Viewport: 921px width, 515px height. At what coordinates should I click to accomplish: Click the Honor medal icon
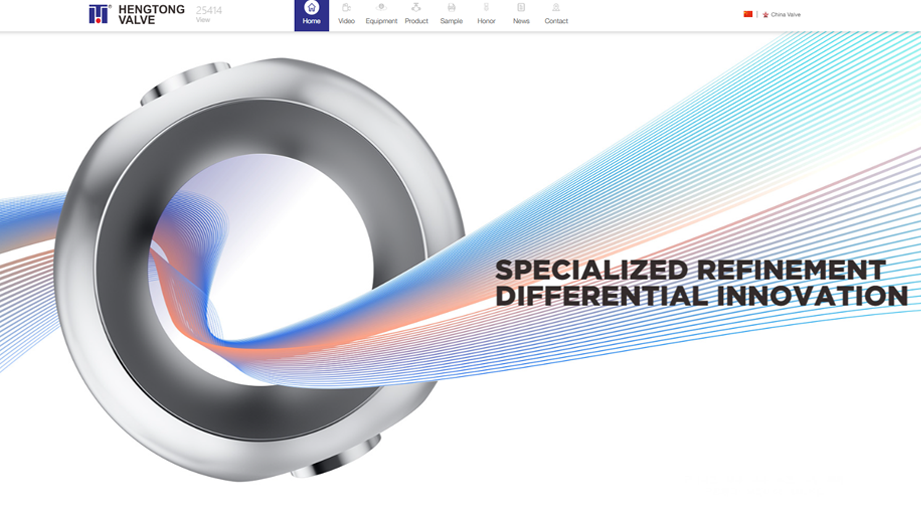point(486,7)
